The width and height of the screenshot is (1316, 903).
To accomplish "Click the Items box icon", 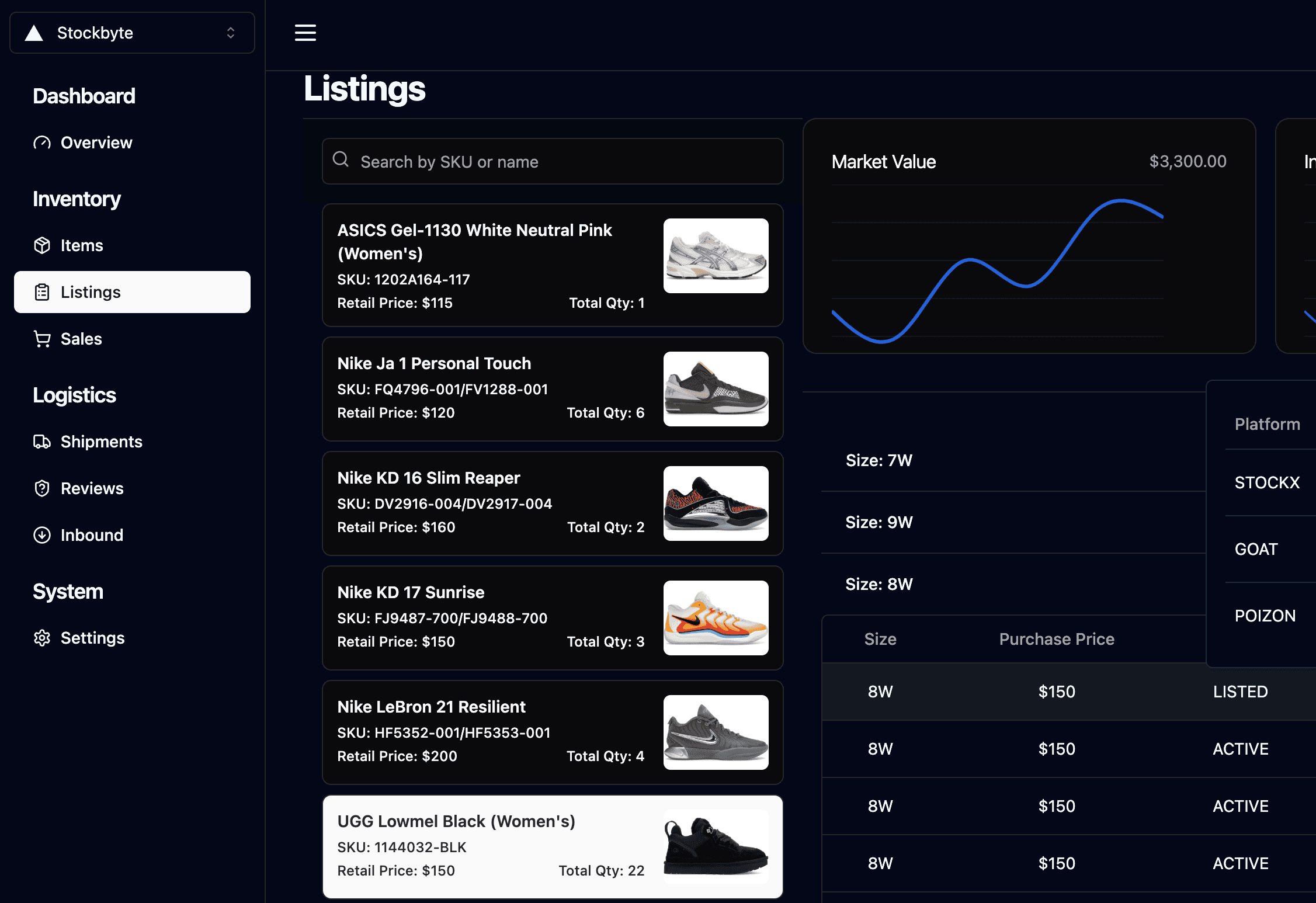I will point(42,245).
